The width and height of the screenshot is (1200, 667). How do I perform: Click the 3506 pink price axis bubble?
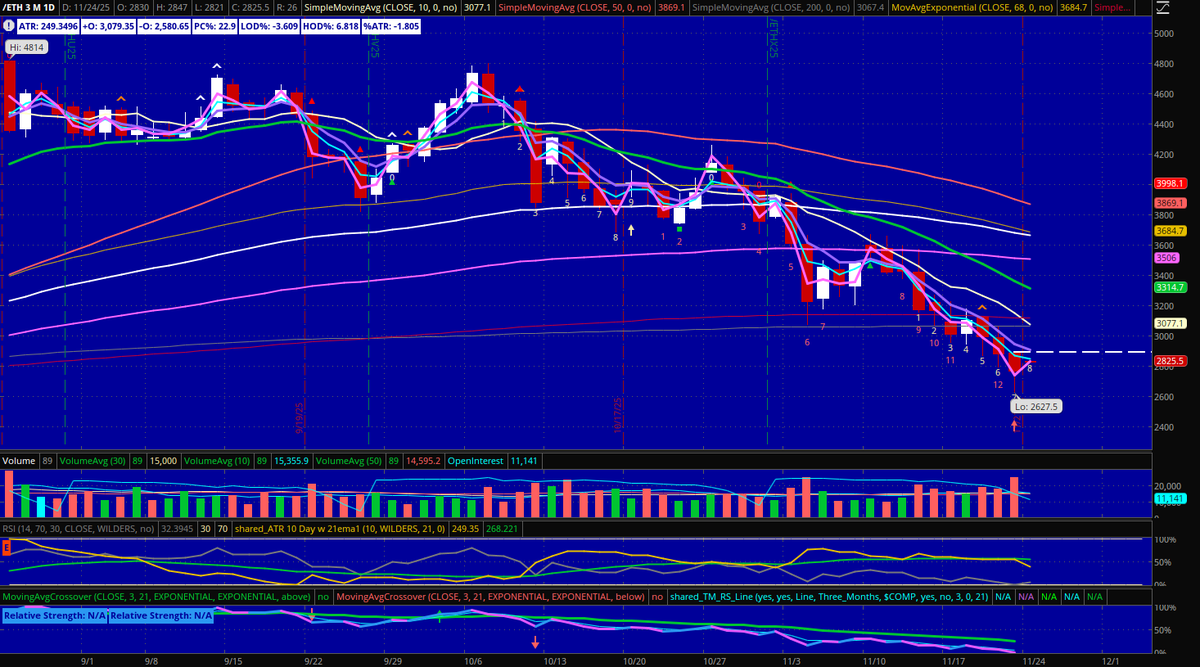tap(1166, 257)
